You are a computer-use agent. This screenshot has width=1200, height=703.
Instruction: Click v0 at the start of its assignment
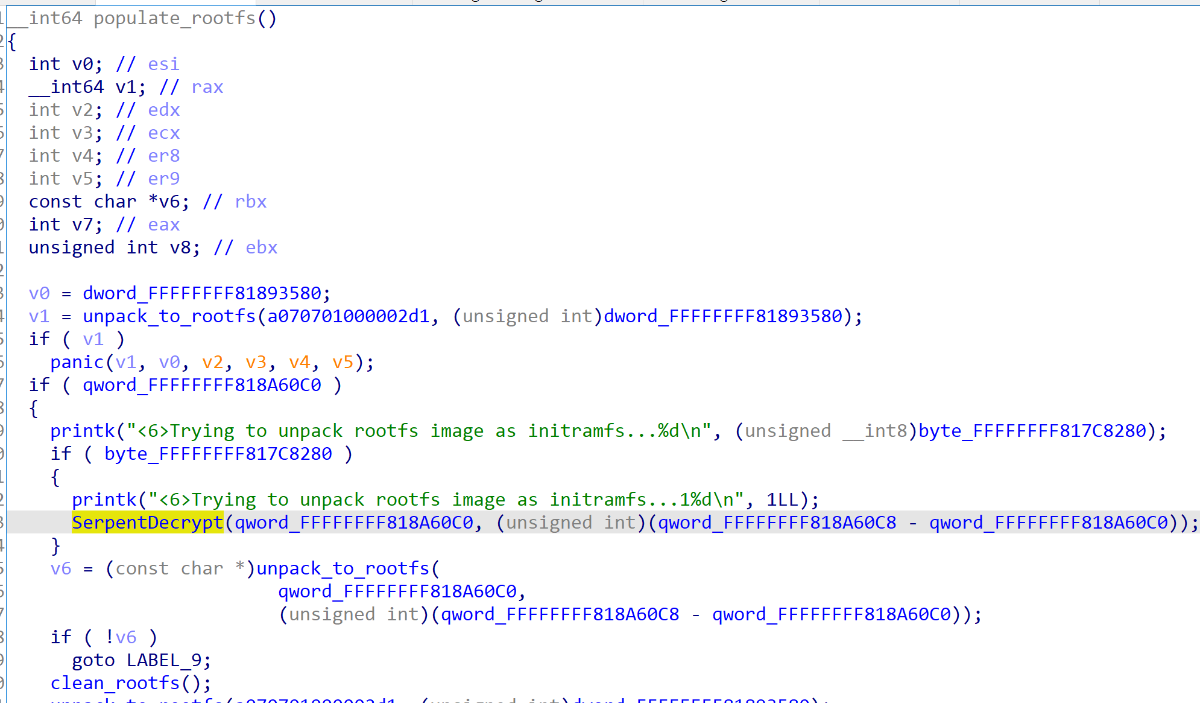[39, 293]
